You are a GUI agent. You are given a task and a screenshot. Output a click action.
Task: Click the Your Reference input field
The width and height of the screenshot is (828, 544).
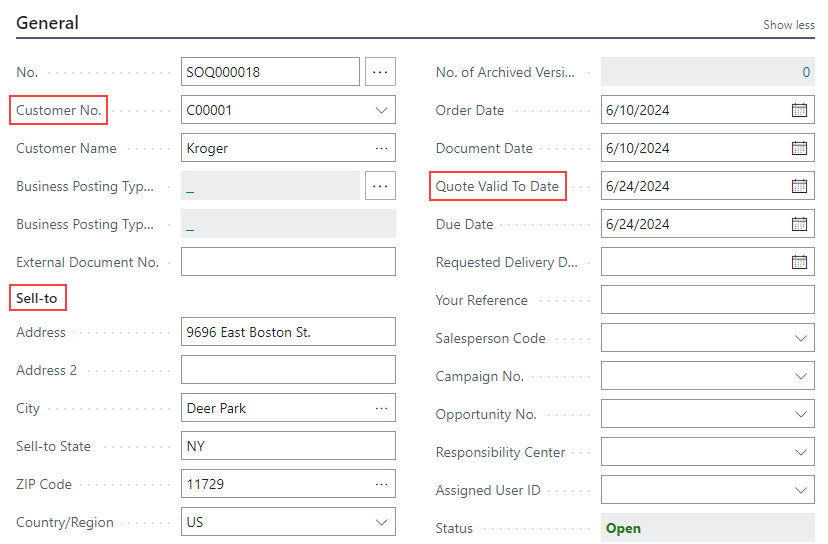click(708, 300)
